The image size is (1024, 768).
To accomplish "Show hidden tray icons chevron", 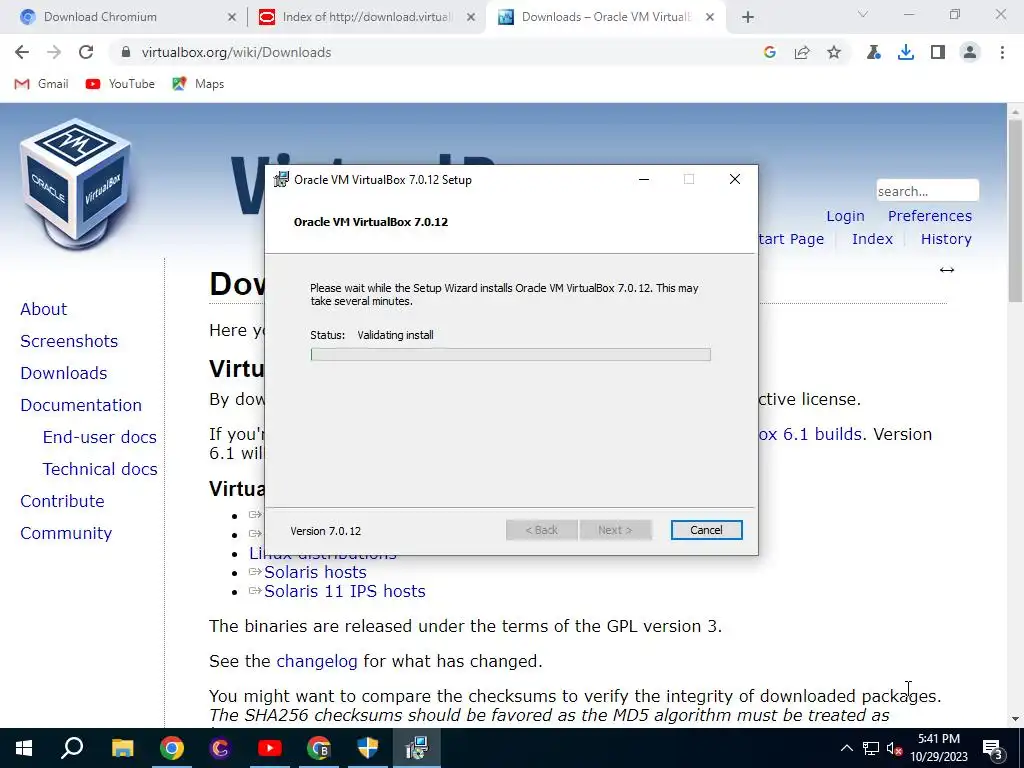I will (x=846, y=748).
